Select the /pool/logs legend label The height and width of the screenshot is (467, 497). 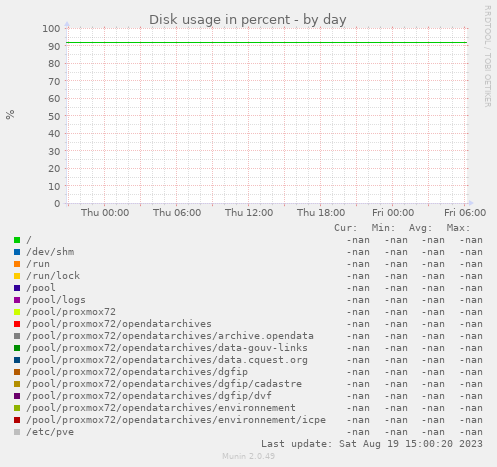pos(56,300)
